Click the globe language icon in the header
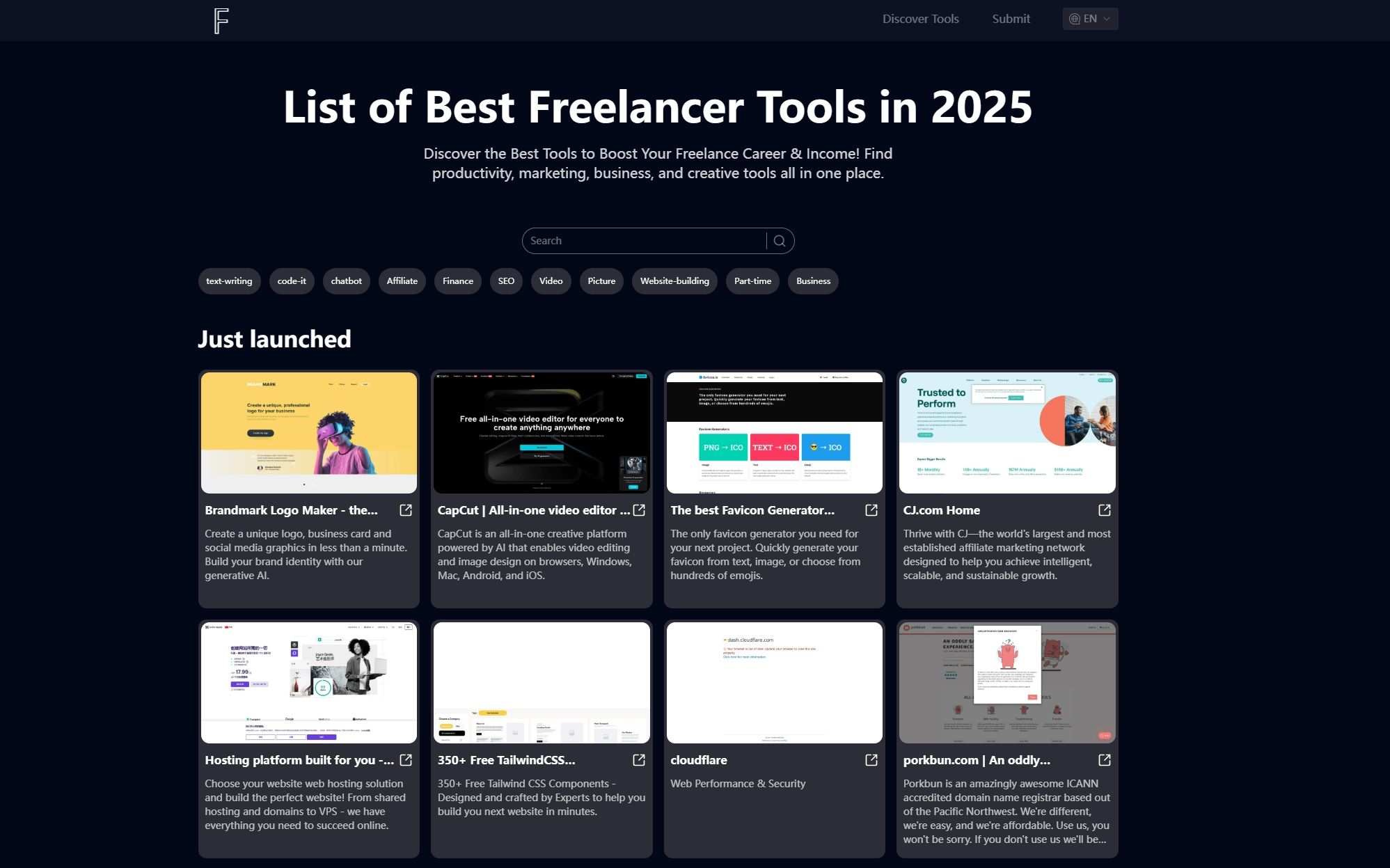The width and height of the screenshot is (1390, 868). (x=1075, y=19)
